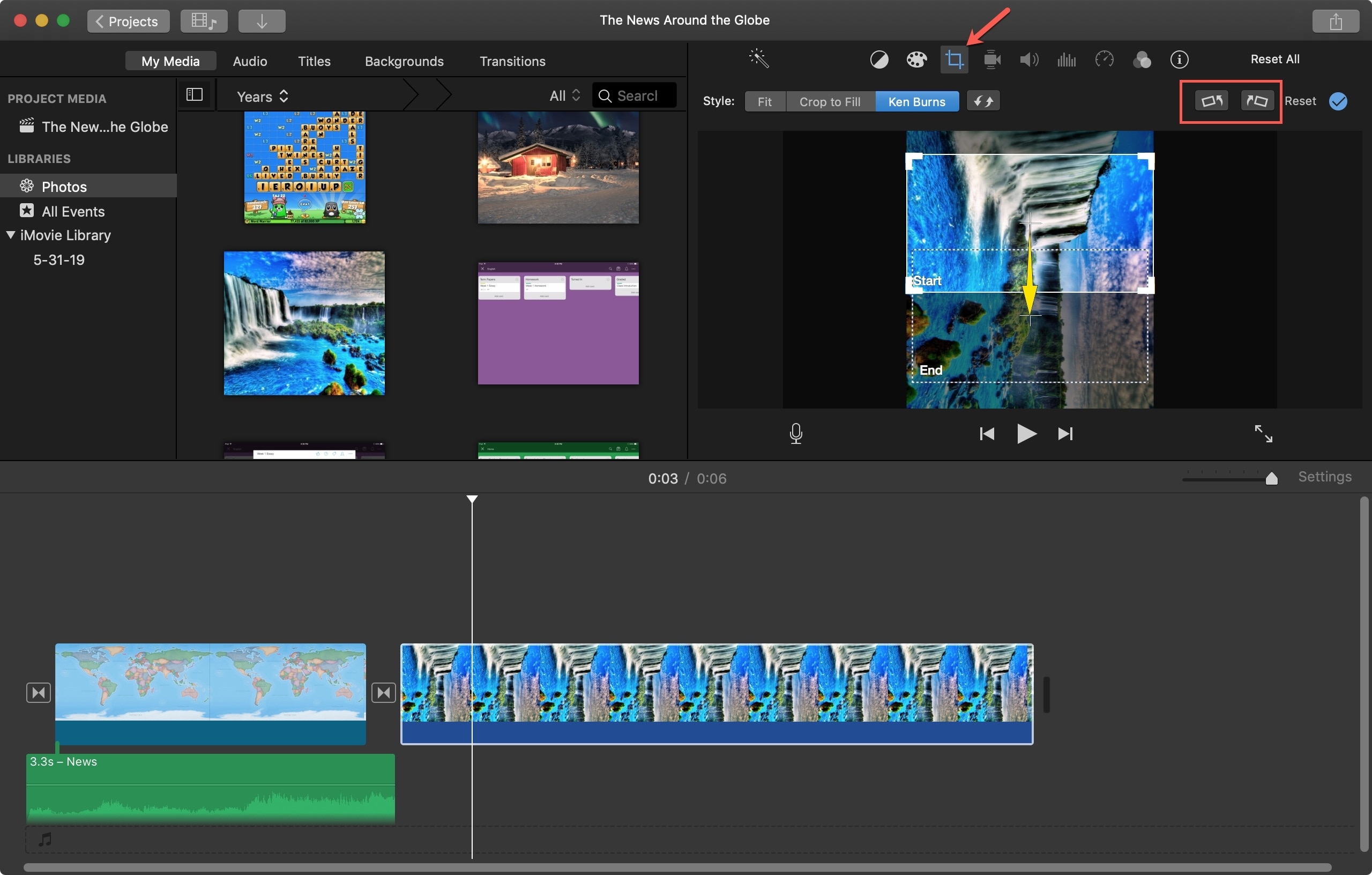Click the Cropping tool icon
The width and height of the screenshot is (1372, 875).
coord(955,60)
